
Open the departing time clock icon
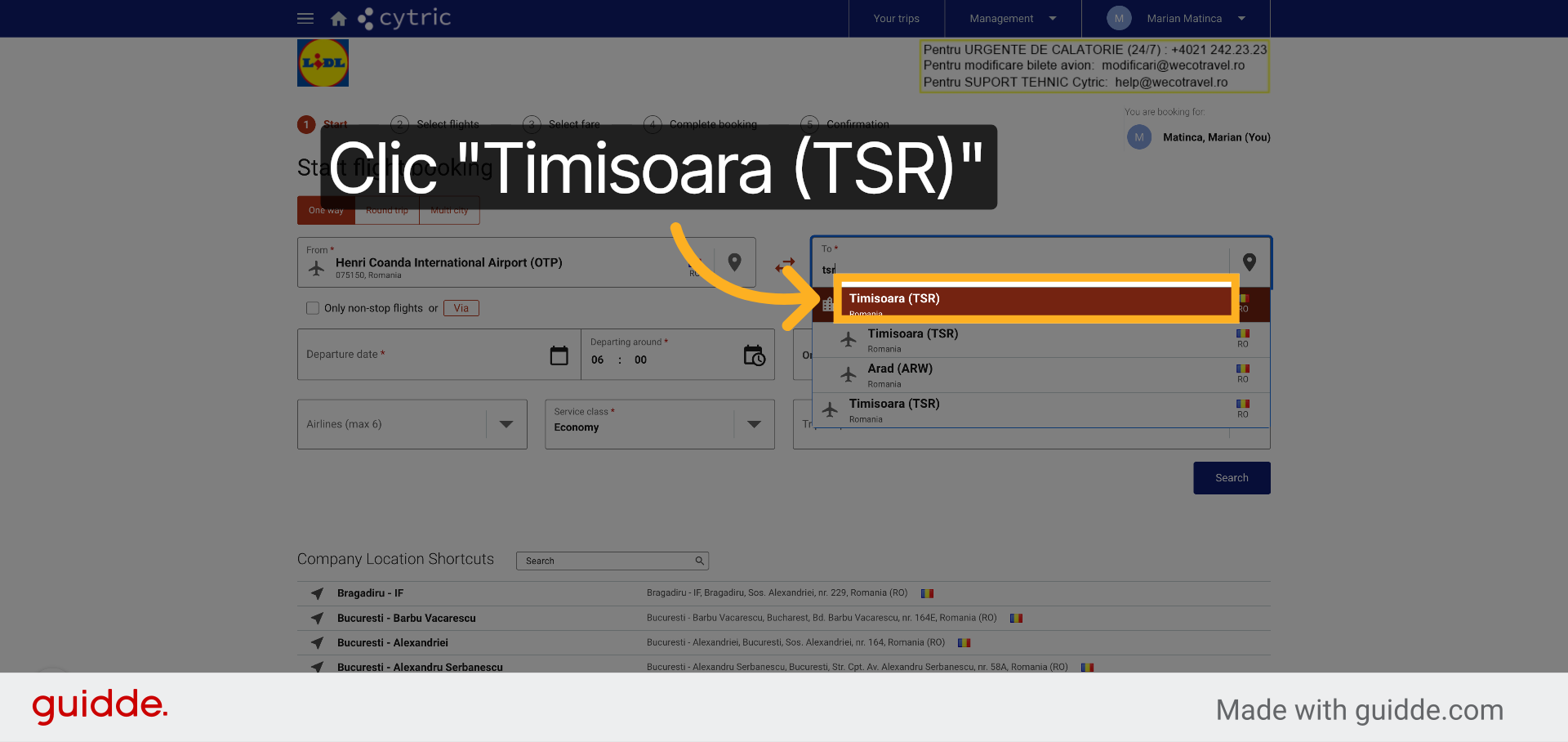(x=754, y=355)
